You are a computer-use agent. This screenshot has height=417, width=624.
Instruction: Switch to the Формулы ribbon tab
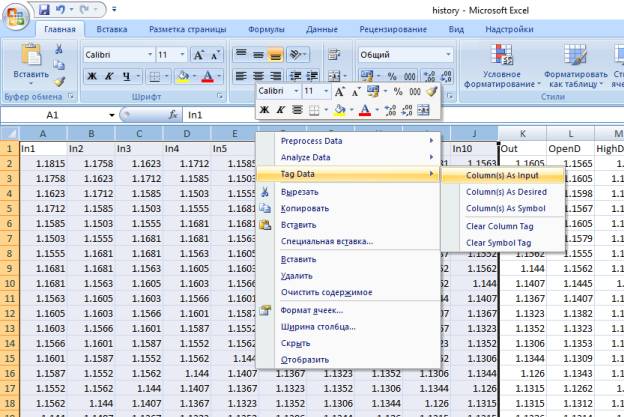(265, 30)
